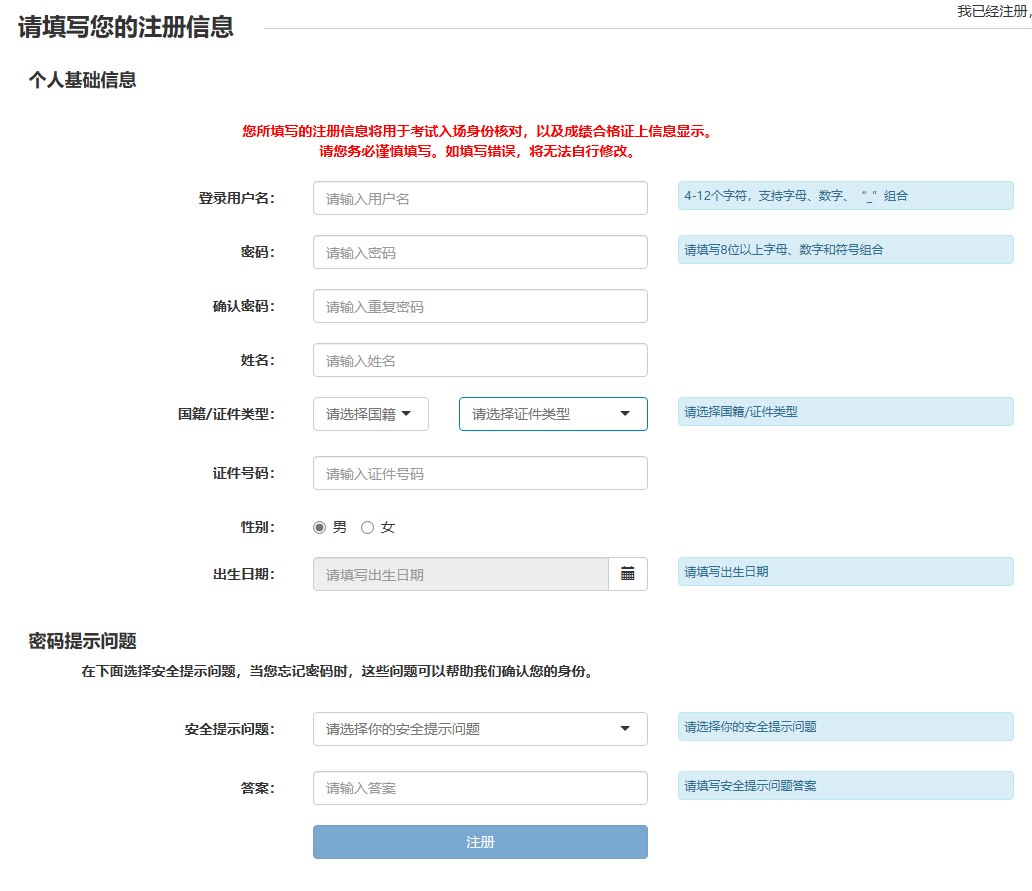This screenshot has width=1032, height=891.
Task: Click the 登录用户名 username input field
Action: (480, 198)
